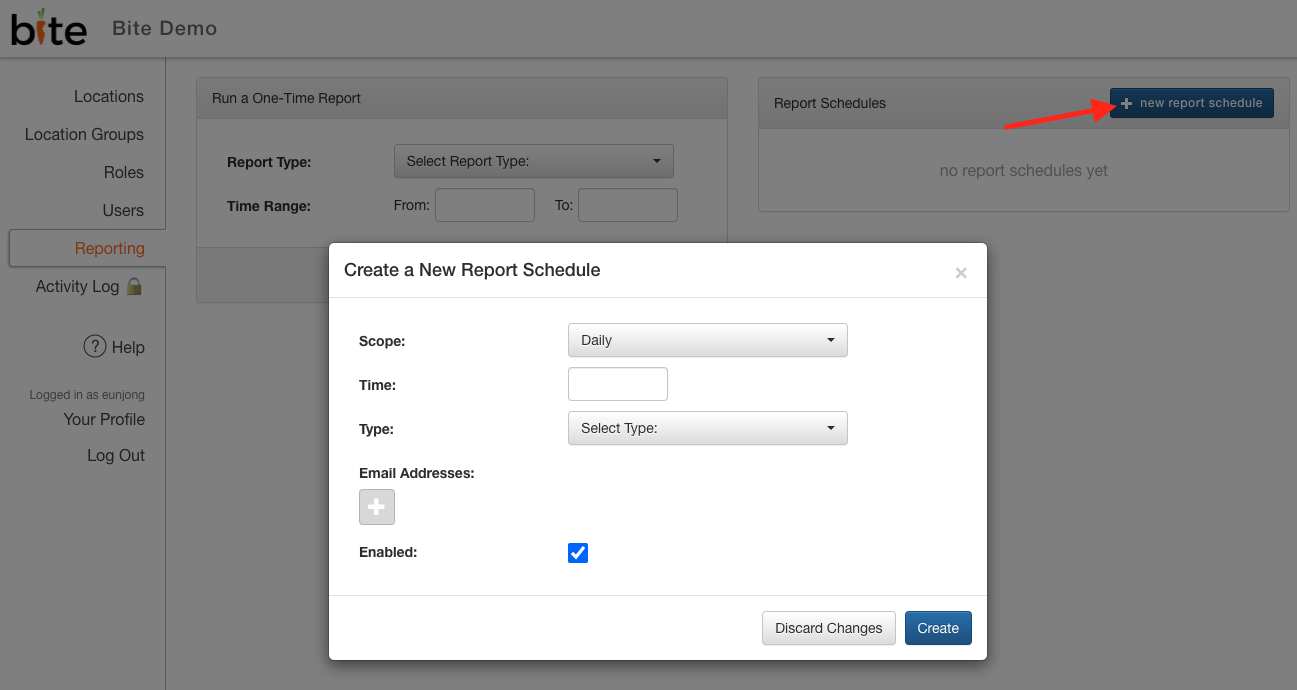Add an email address with plus button
Image resolution: width=1297 pixels, height=690 pixels.
click(377, 507)
